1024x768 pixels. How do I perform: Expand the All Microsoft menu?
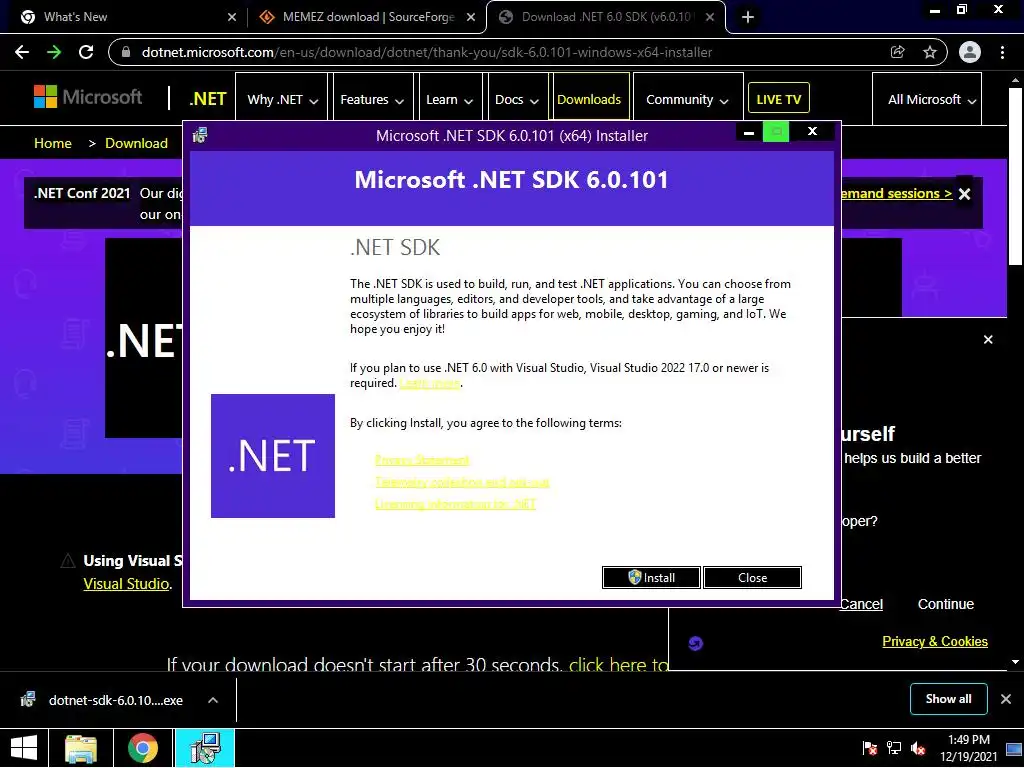coord(927,100)
